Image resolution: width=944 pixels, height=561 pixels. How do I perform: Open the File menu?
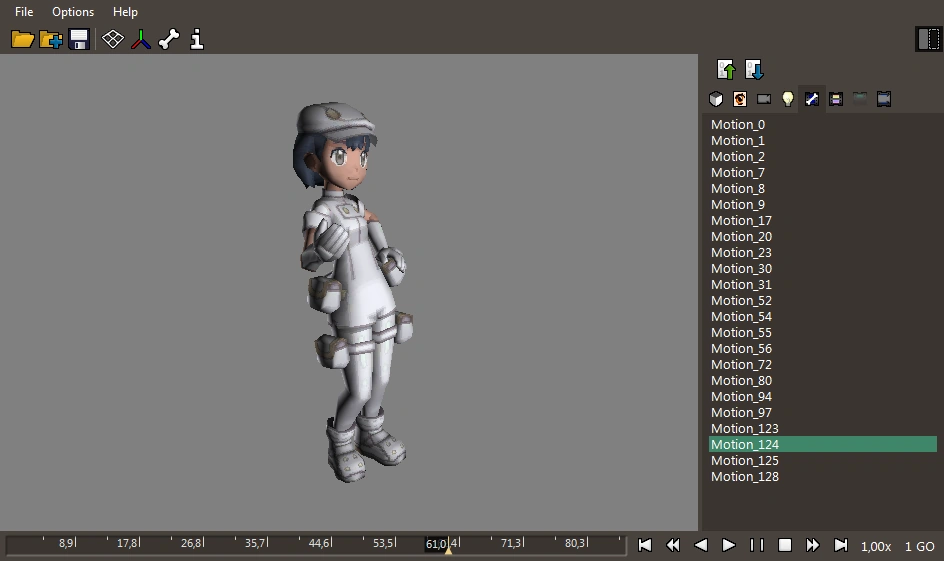(24, 12)
